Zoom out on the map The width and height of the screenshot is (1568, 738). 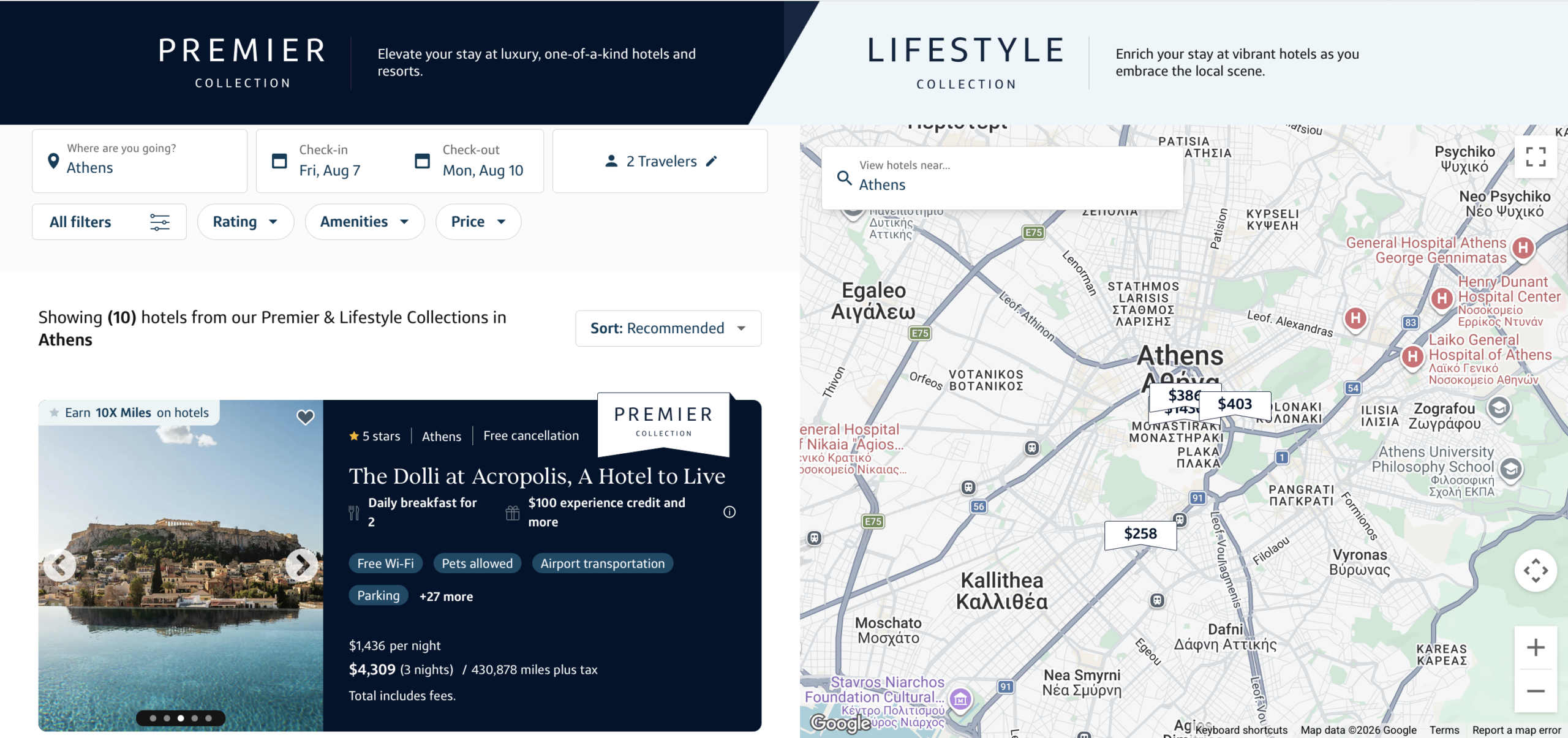pyautogui.click(x=1536, y=691)
